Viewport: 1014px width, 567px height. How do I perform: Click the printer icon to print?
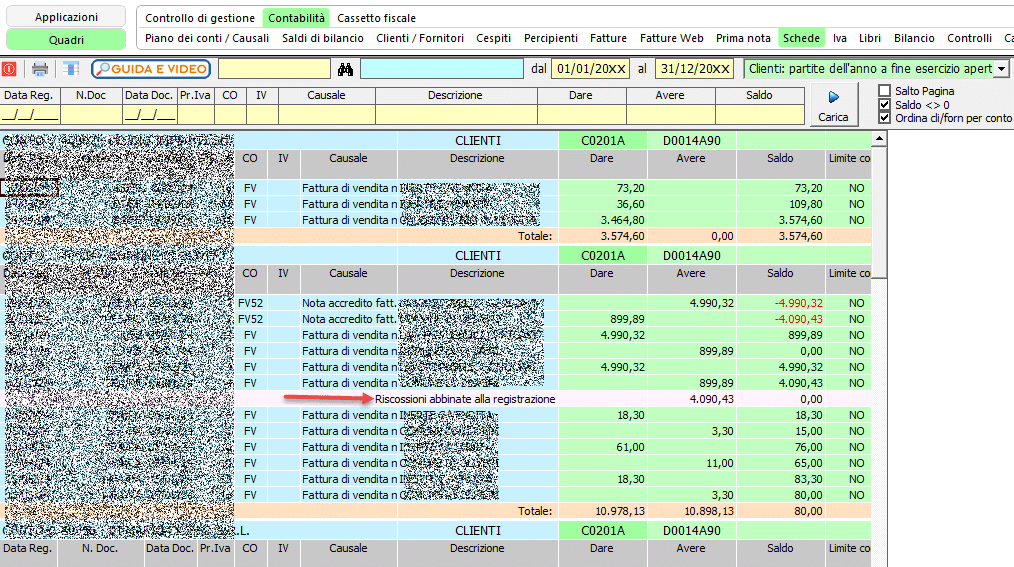[x=40, y=69]
